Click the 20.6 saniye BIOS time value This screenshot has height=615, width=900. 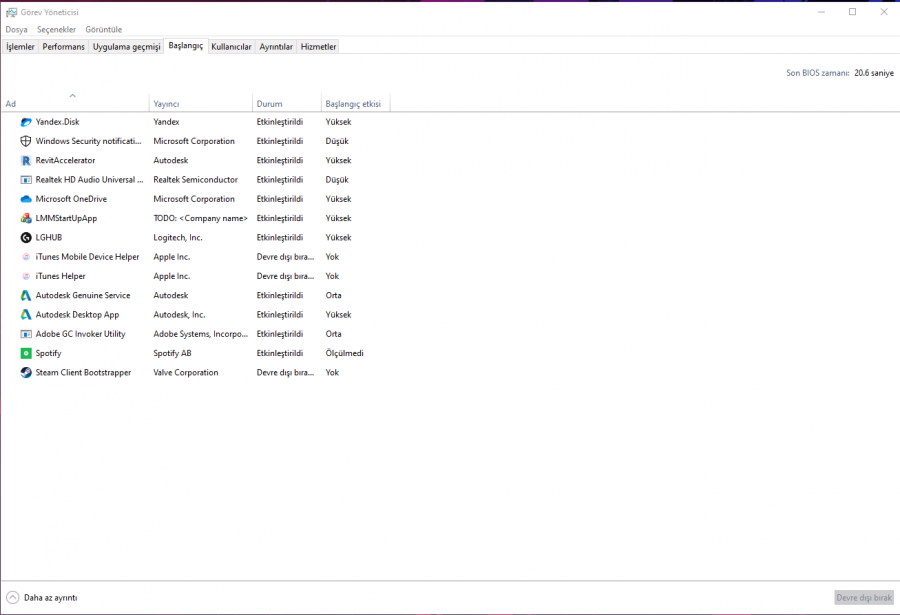(874, 73)
